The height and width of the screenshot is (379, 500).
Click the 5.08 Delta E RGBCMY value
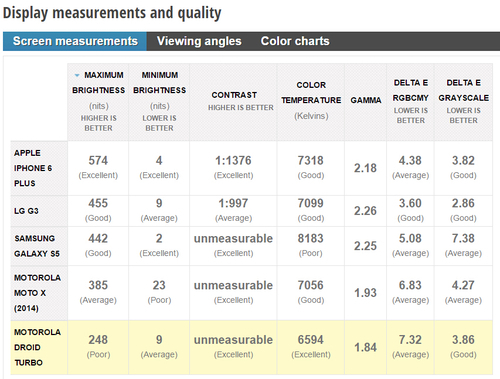pyautogui.click(x=410, y=239)
